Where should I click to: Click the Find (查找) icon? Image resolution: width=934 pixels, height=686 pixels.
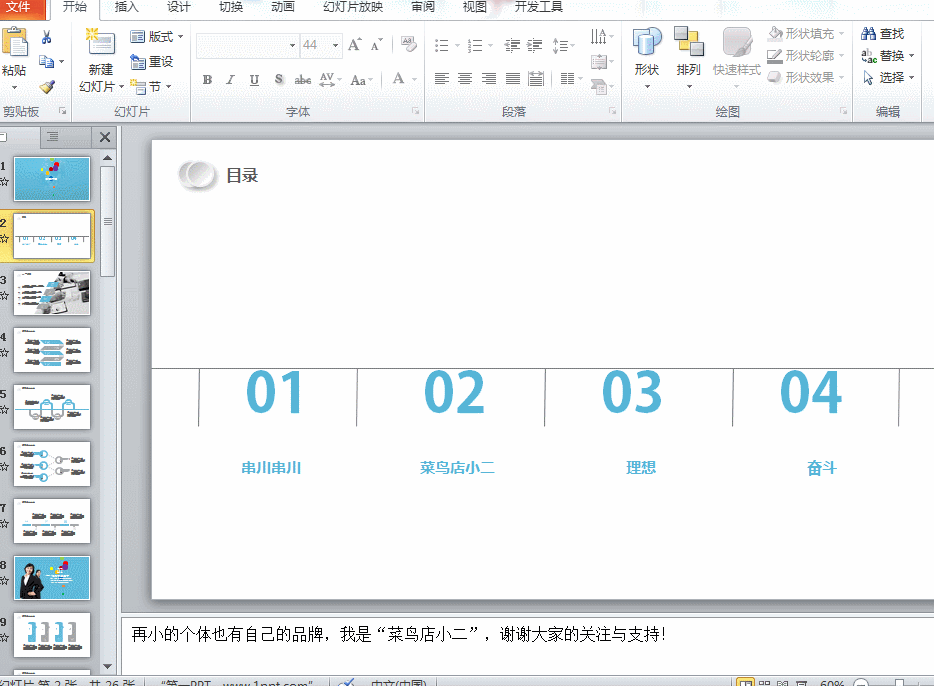[x=887, y=32]
